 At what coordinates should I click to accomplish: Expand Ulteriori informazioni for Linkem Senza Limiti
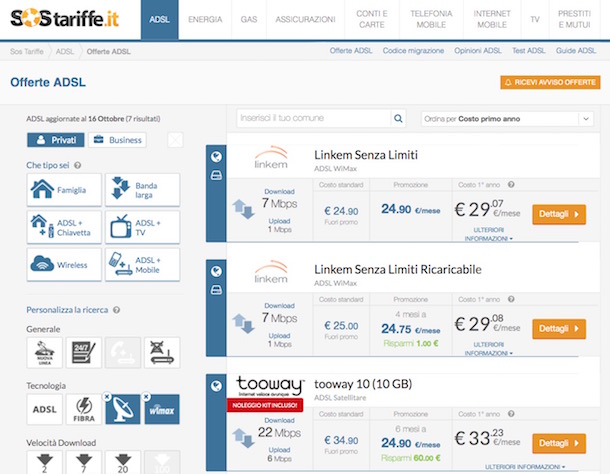[489, 234]
